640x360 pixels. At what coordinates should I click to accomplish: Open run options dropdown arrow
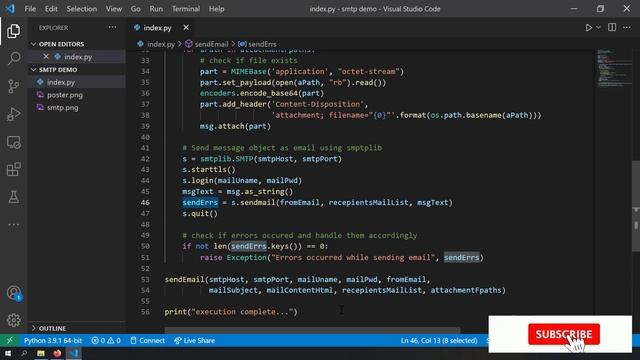coord(598,27)
